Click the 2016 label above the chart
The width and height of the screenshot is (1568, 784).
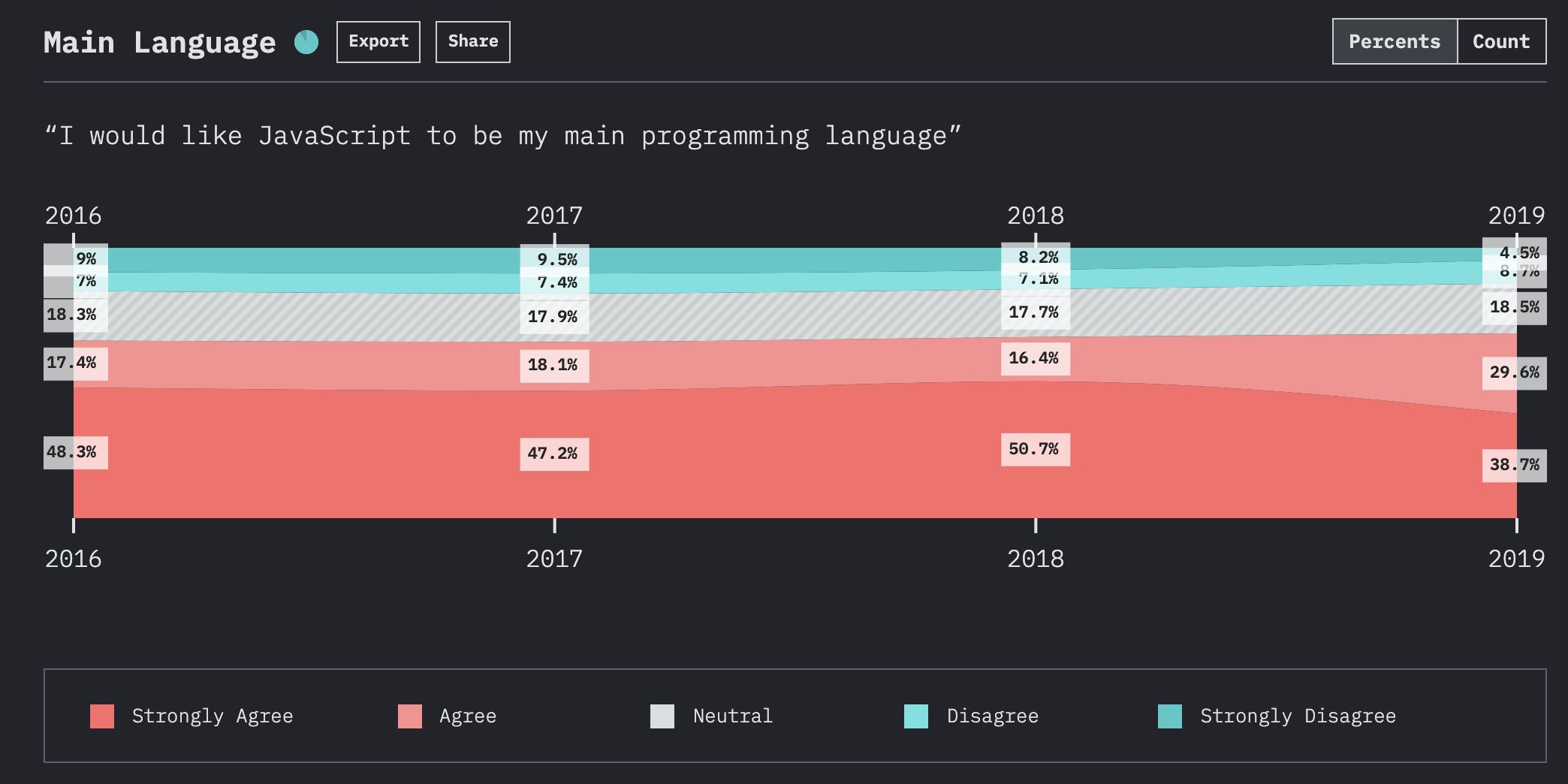tap(73, 216)
